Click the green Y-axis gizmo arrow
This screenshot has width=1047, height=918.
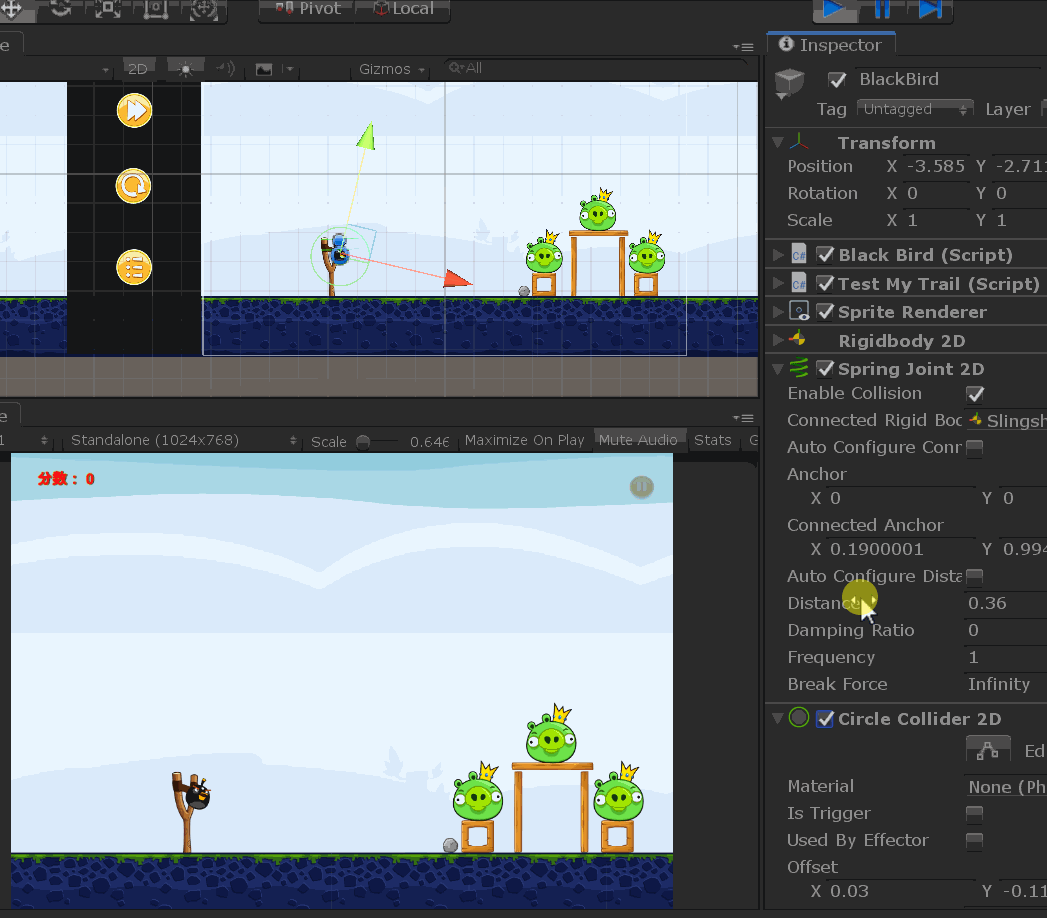366,136
